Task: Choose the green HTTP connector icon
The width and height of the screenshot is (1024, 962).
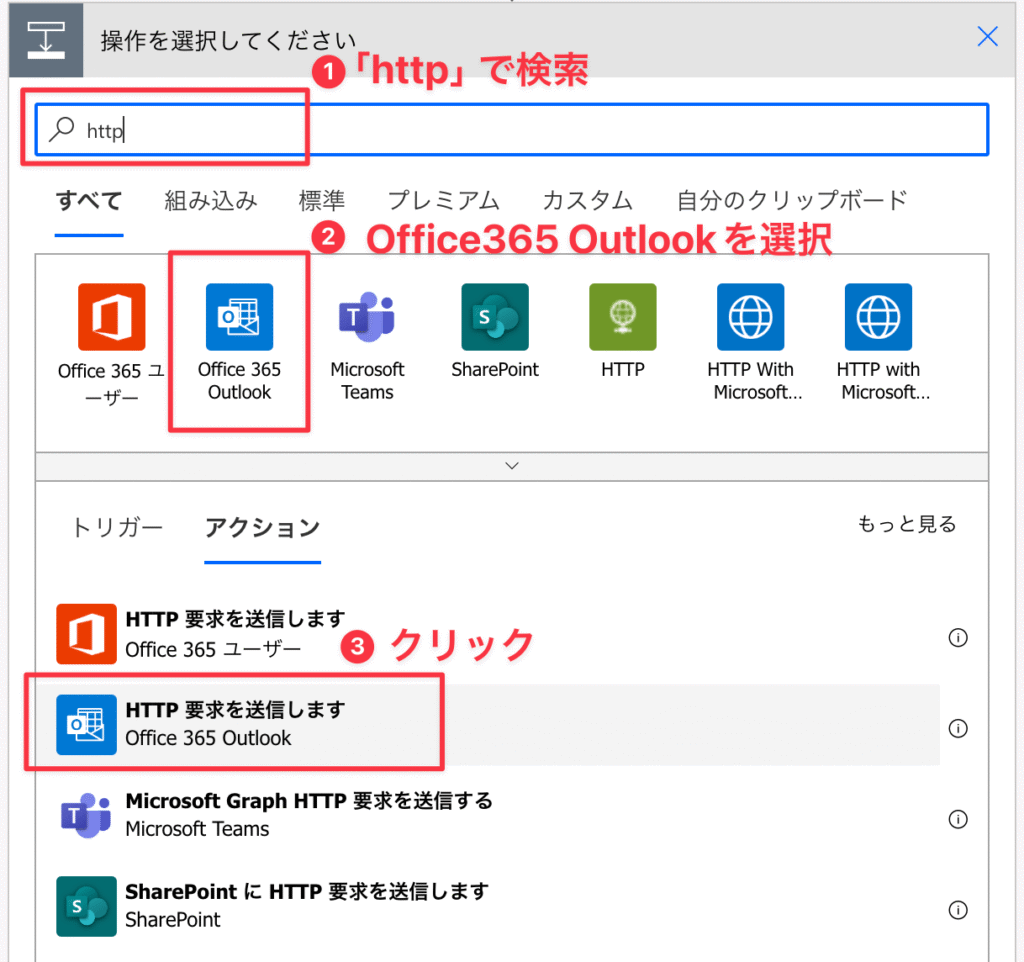Action: (x=623, y=317)
